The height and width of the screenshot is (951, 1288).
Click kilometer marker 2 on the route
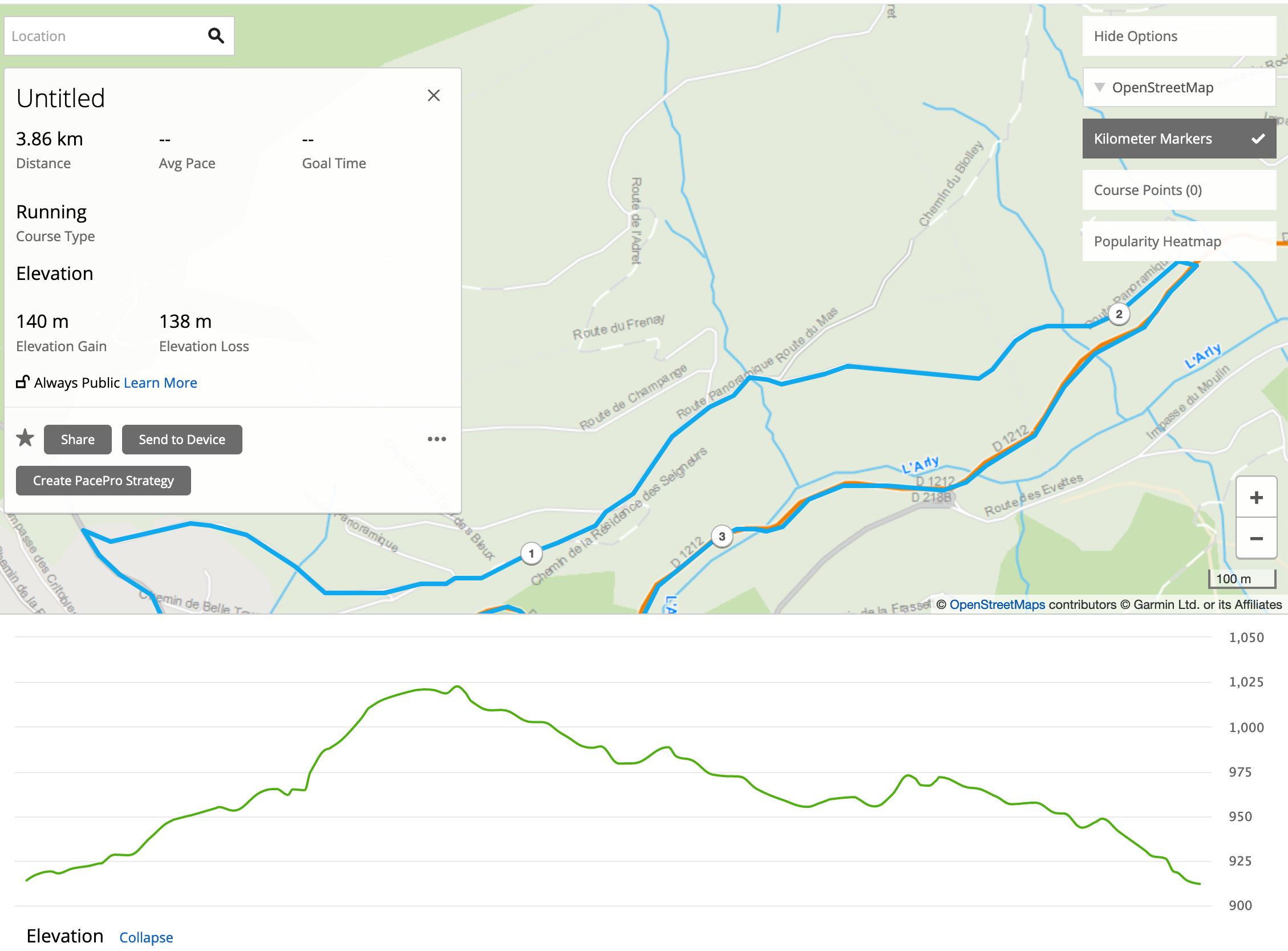(1119, 314)
